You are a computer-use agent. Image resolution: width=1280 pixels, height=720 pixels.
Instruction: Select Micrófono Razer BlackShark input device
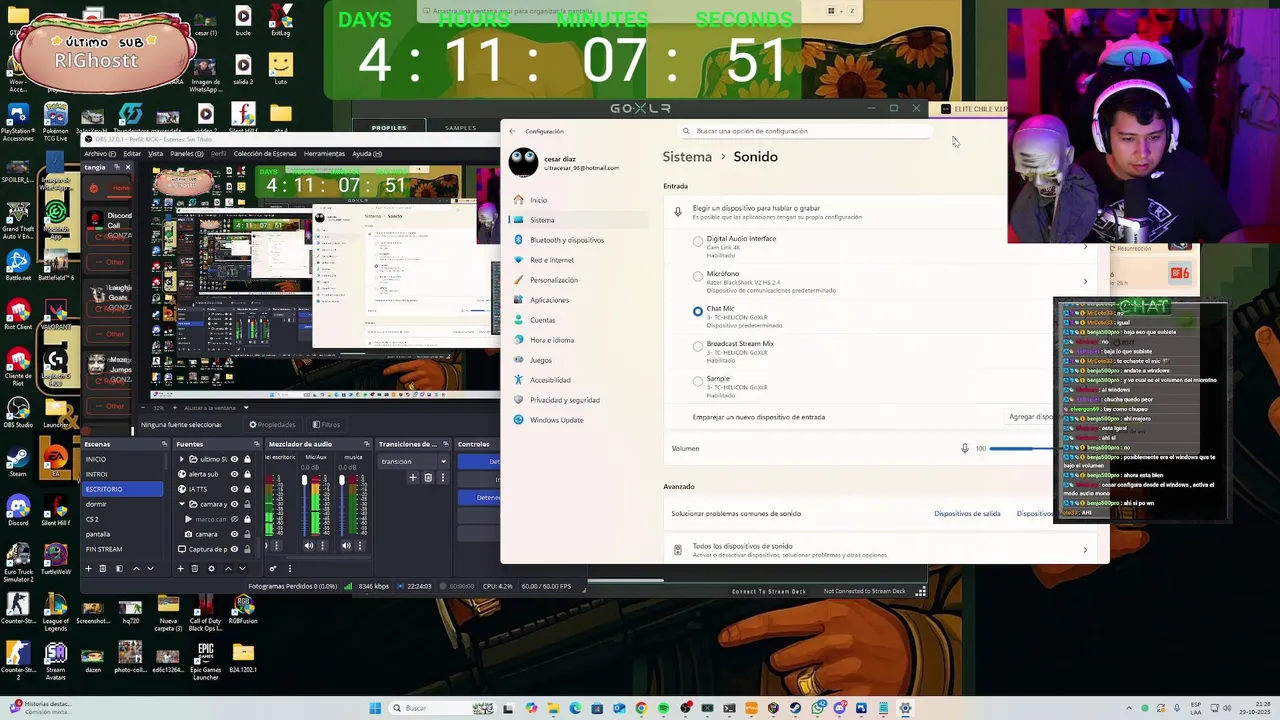click(698, 276)
